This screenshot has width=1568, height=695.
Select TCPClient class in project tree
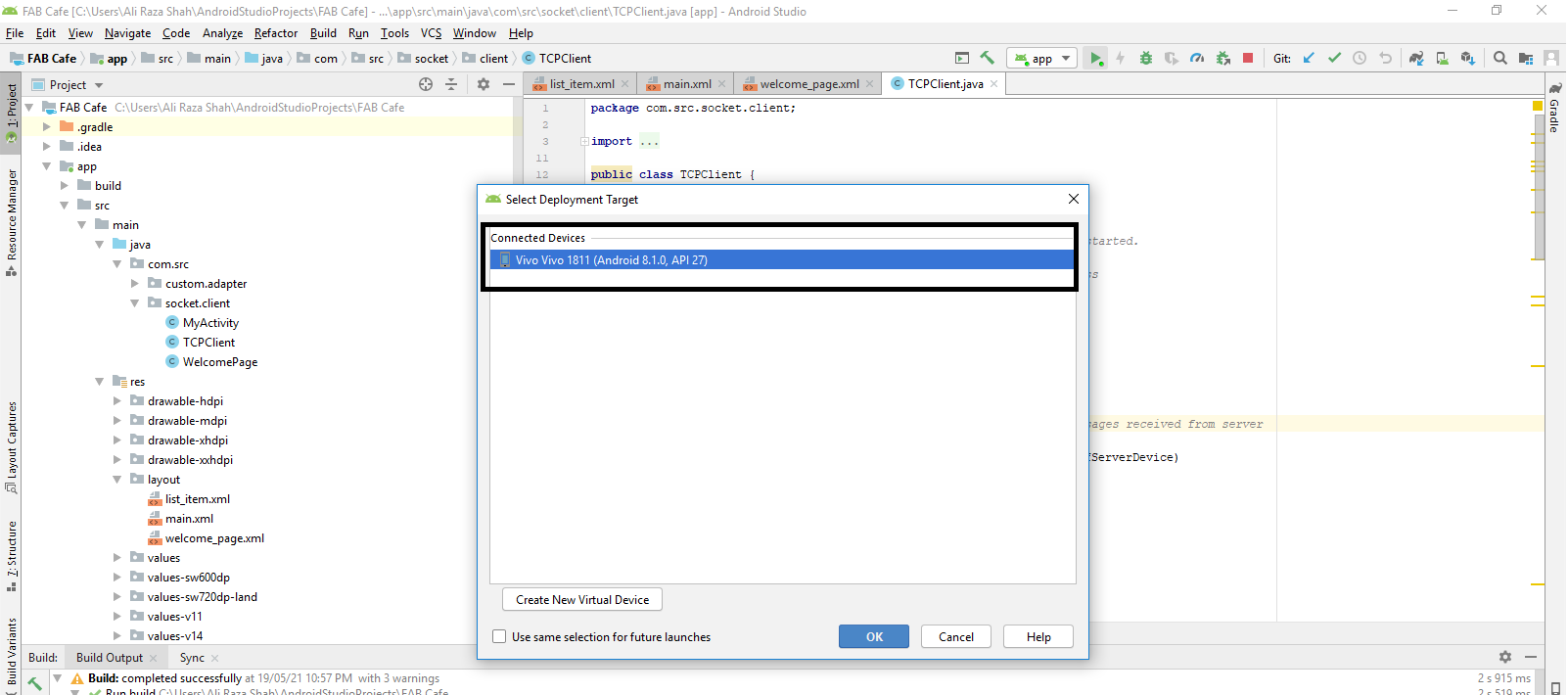(x=208, y=342)
